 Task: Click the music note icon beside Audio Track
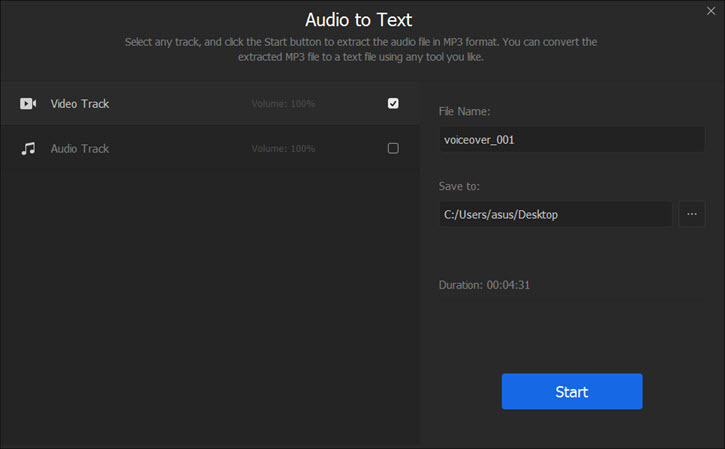(x=28, y=149)
